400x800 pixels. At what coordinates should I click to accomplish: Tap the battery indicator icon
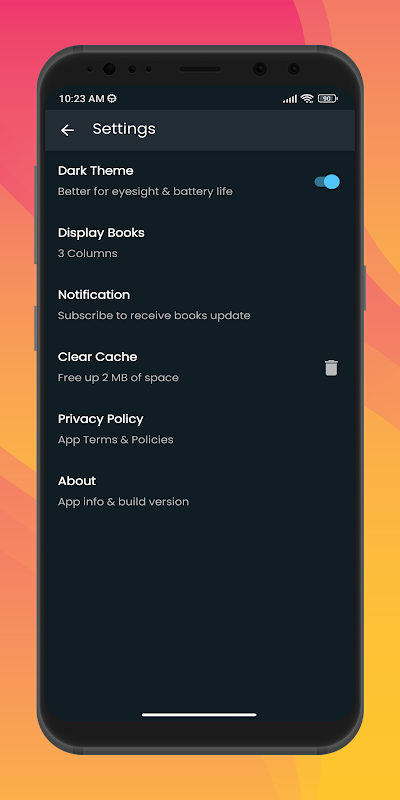tap(328, 98)
